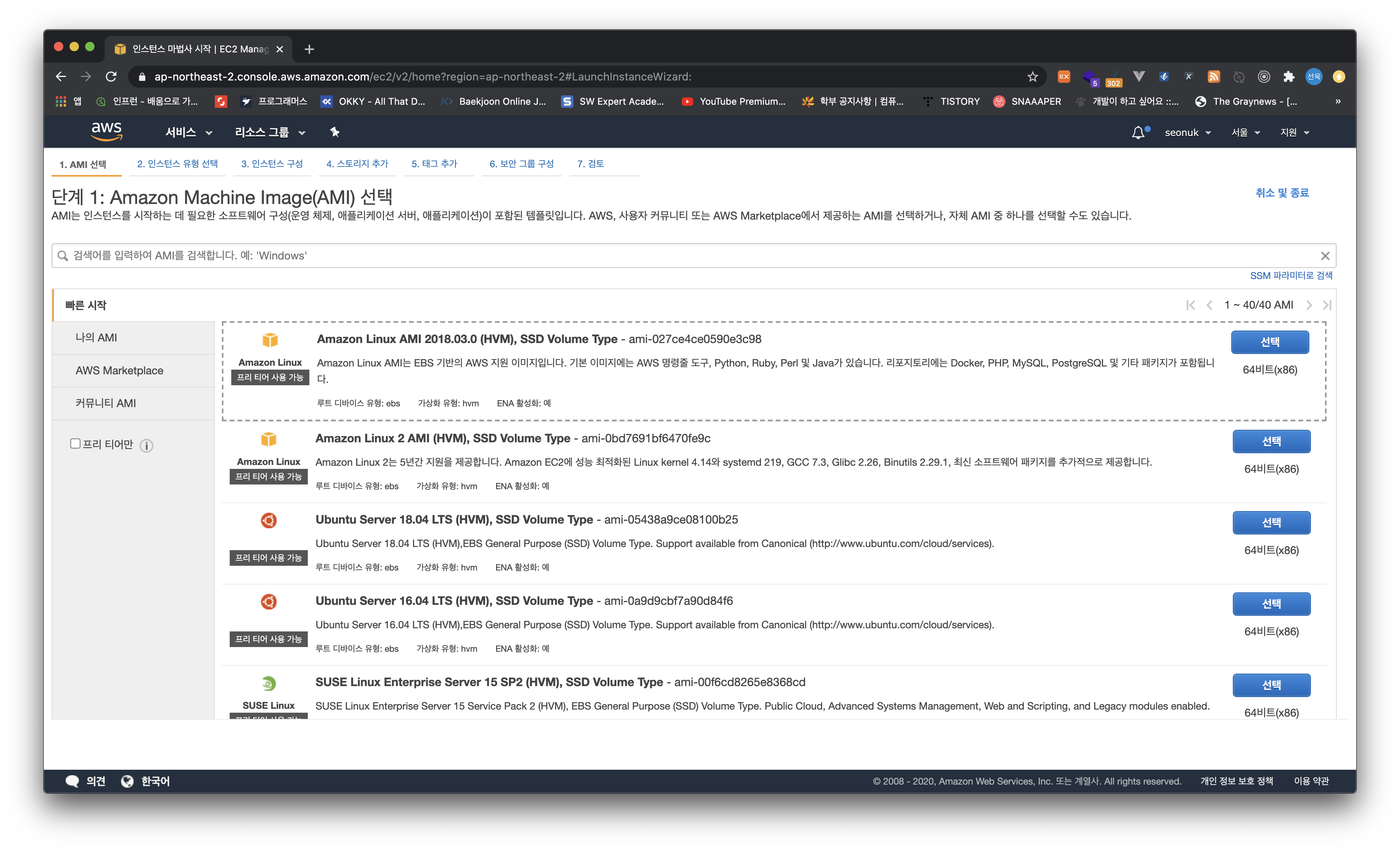This screenshot has height=851, width=1400.
Task: Click the pin shortcut icon in AWS navbar
Action: 335,132
